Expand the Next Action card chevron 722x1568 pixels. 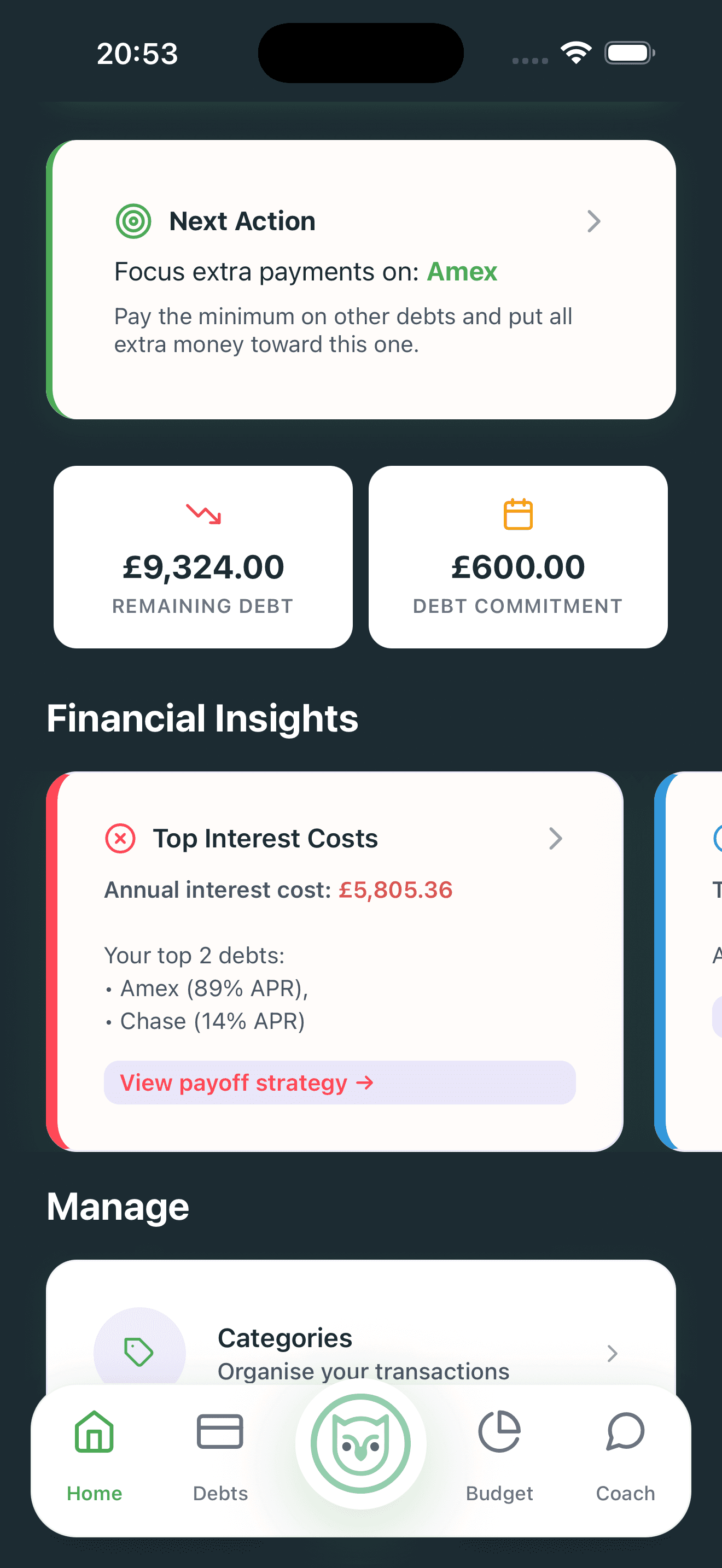593,221
